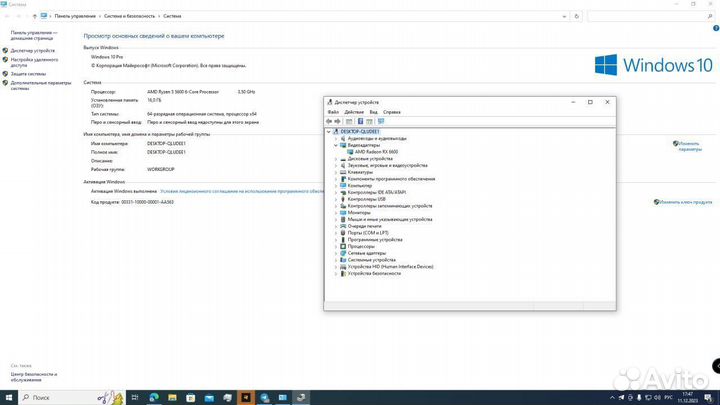
Task: Click the Компьютер category icon in the tree
Action: (343, 186)
